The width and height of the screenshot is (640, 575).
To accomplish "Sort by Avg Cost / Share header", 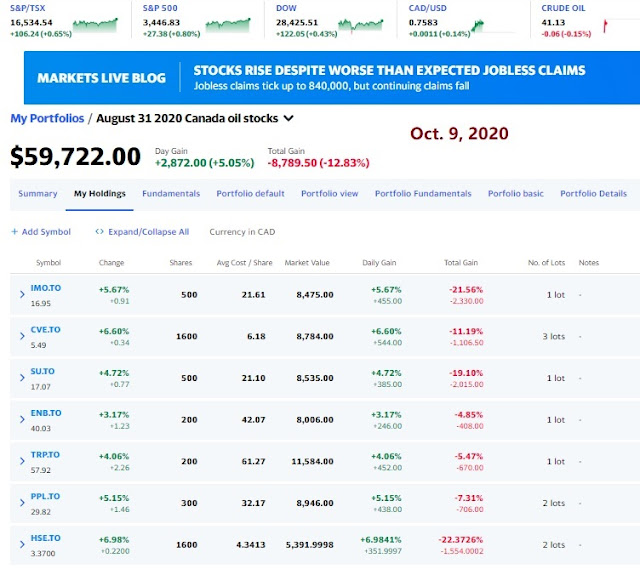I will [x=244, y=263].
